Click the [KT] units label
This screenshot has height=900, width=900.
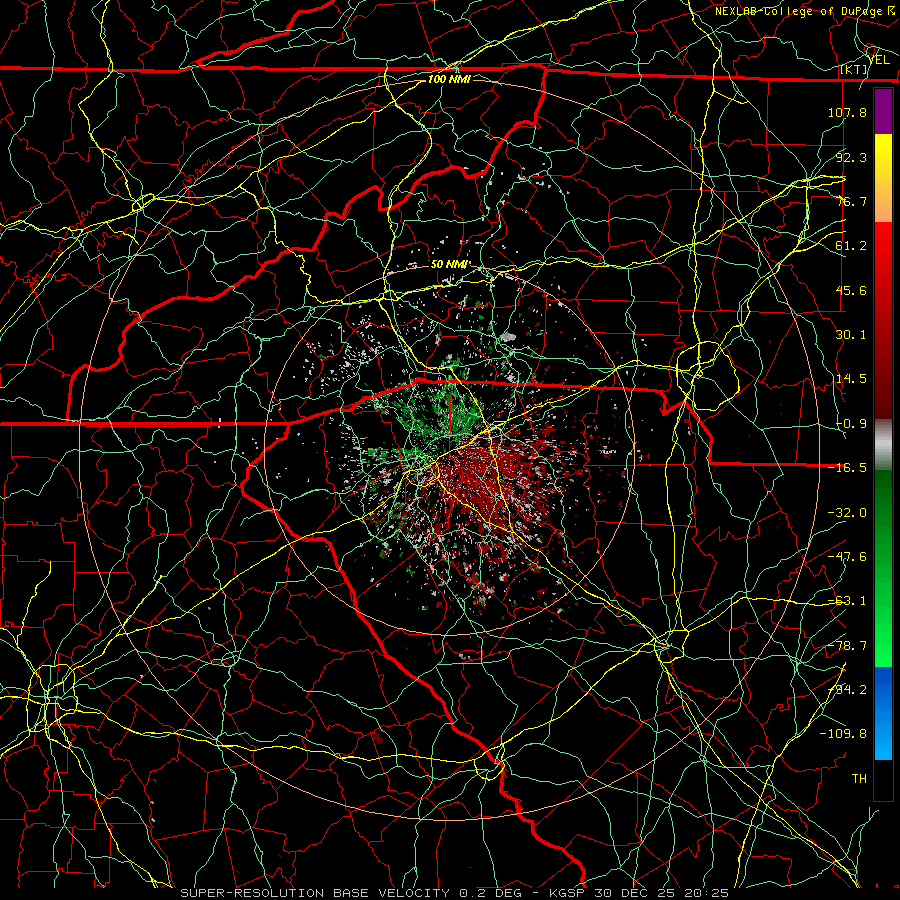854,70
